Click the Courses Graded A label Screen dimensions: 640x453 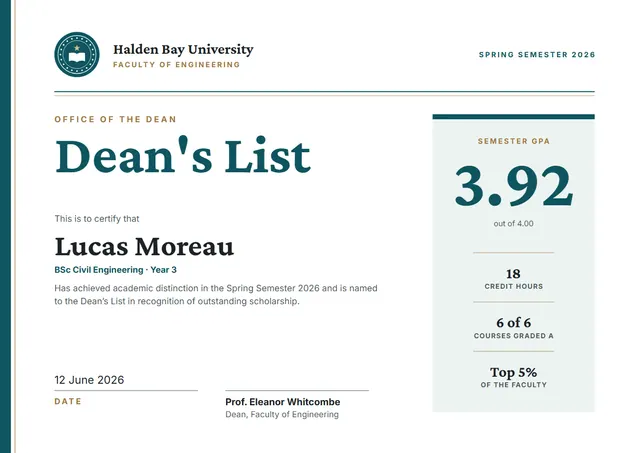point(513,336)
